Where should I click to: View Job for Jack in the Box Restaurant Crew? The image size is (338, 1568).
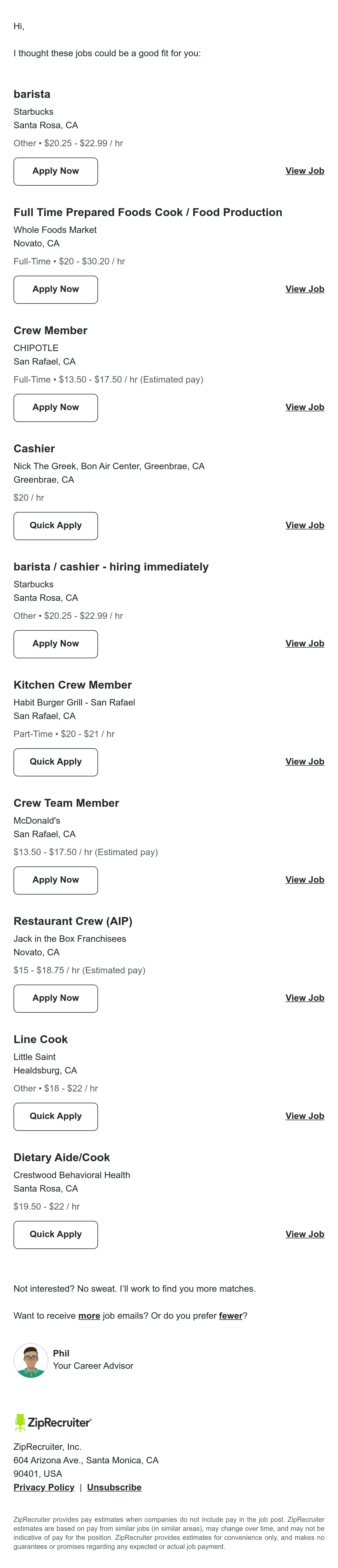point(304,998)
